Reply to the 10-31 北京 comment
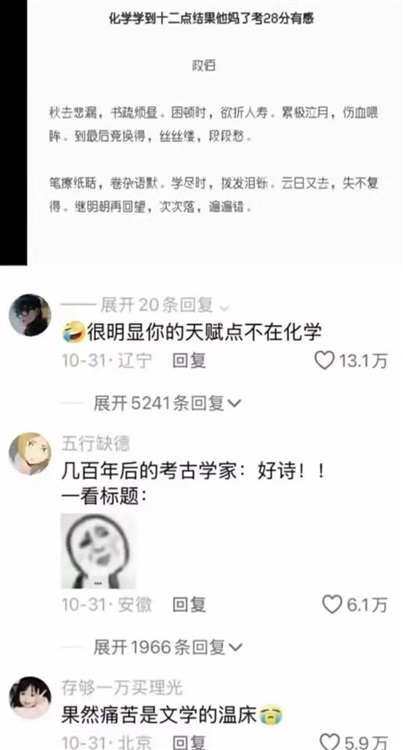 189,742
